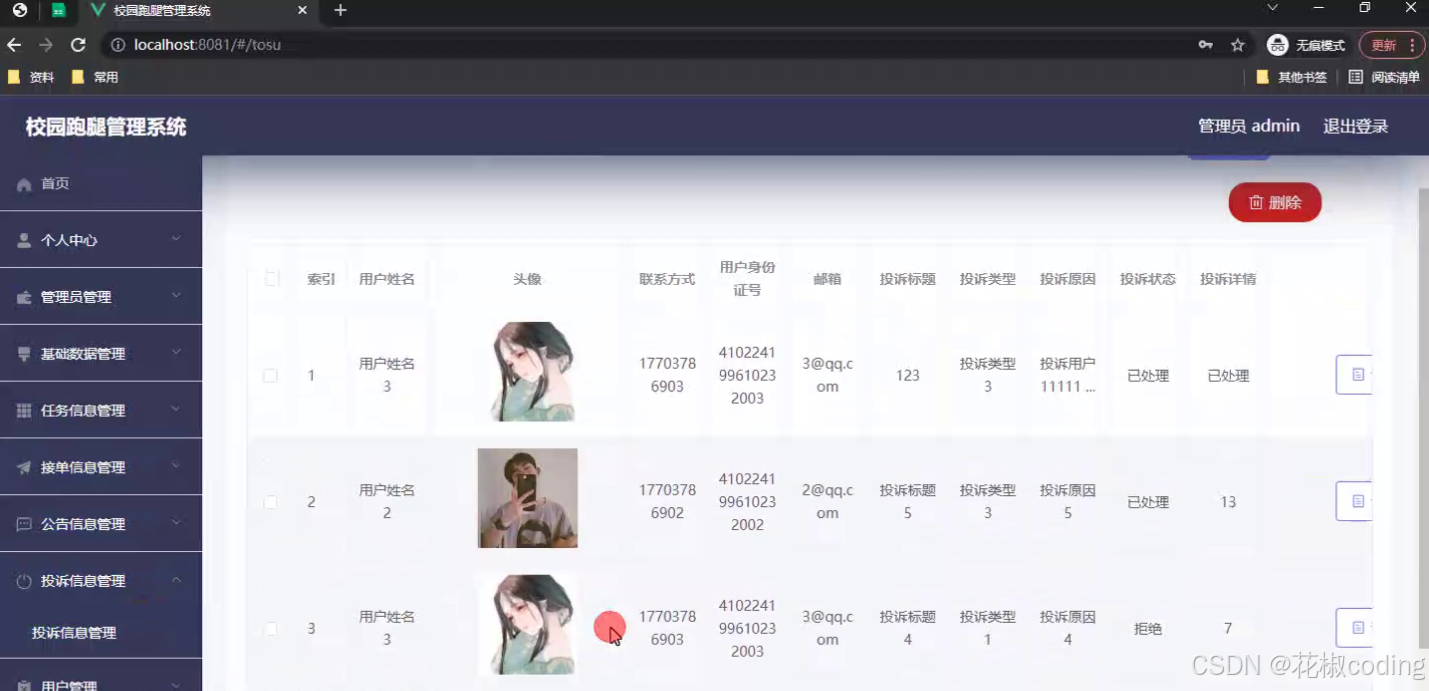Screen dimensions: 1429x691
Task: Click the browser forward arrow
Action: [x=46, y=45]
